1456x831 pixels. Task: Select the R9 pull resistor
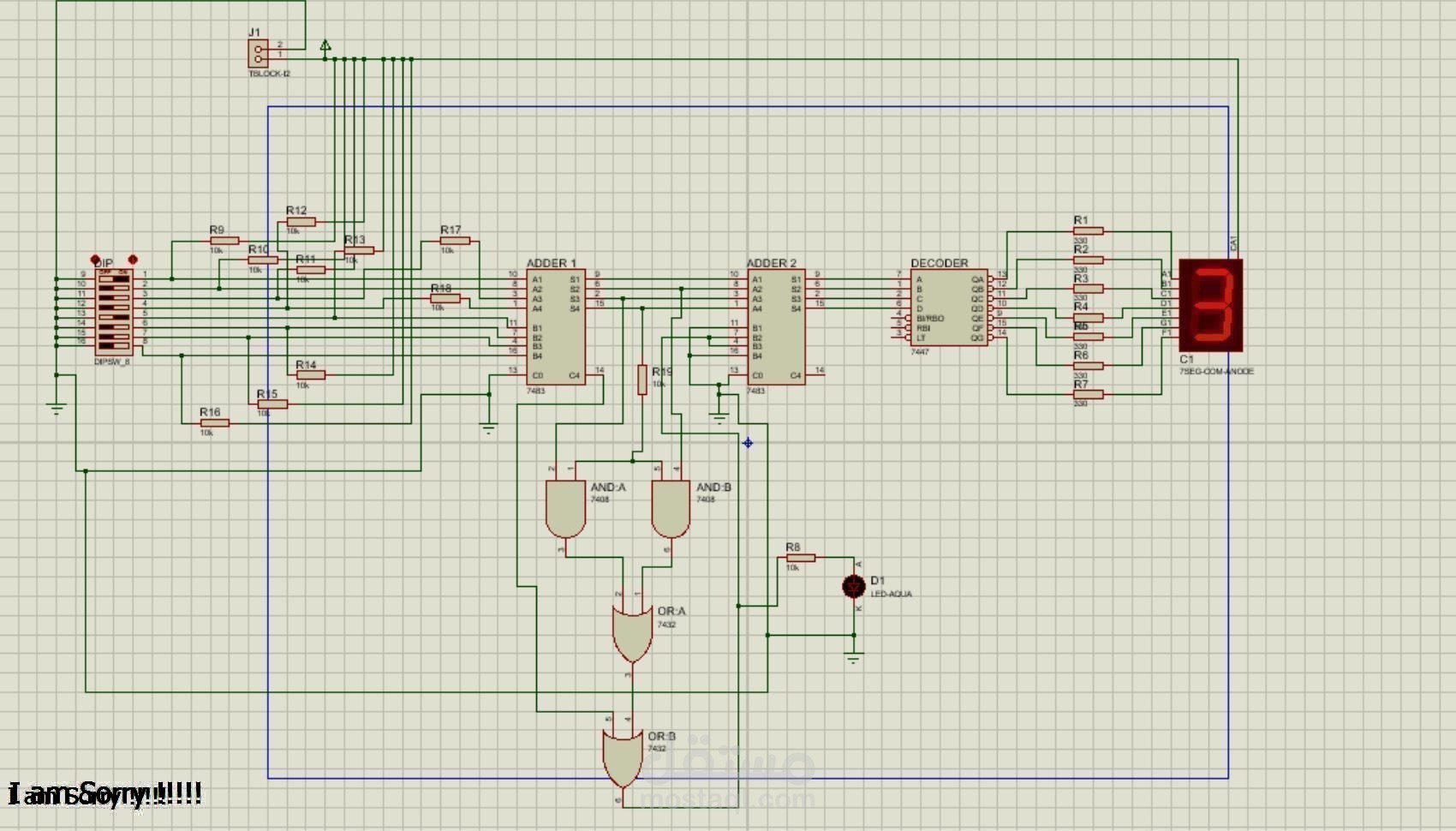point(224,241)
